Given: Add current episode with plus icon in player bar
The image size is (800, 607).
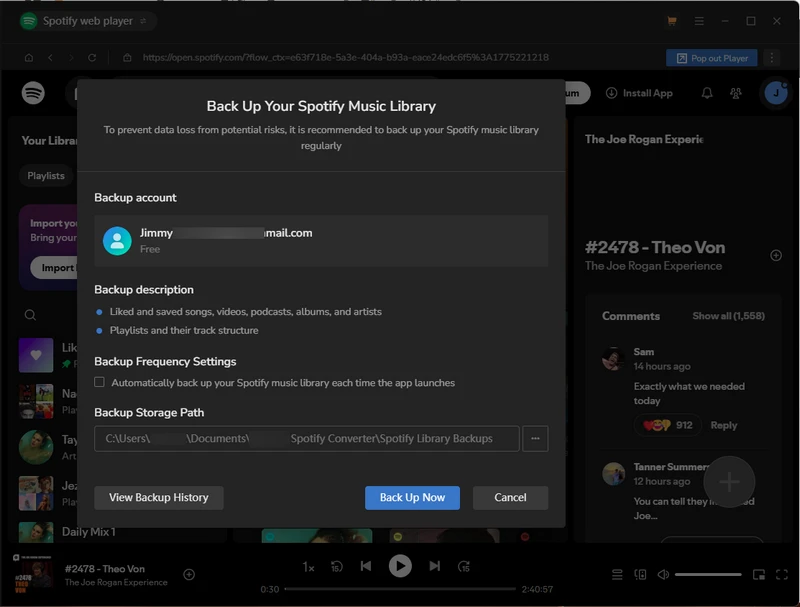Looking at the screenshot, I should (x=189, y=574).
